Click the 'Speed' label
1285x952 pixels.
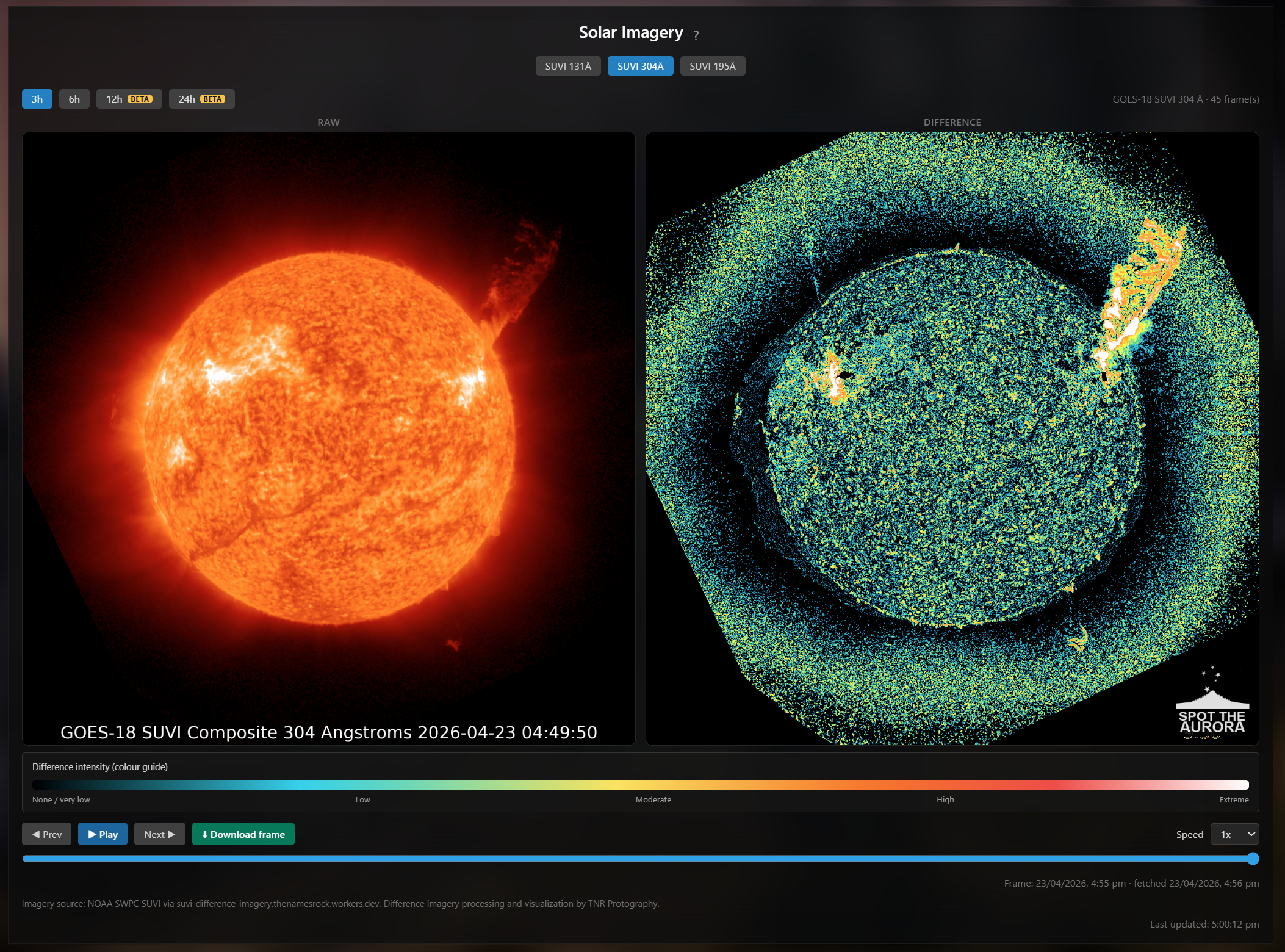pyautogui.click(x=1190, y=834)
